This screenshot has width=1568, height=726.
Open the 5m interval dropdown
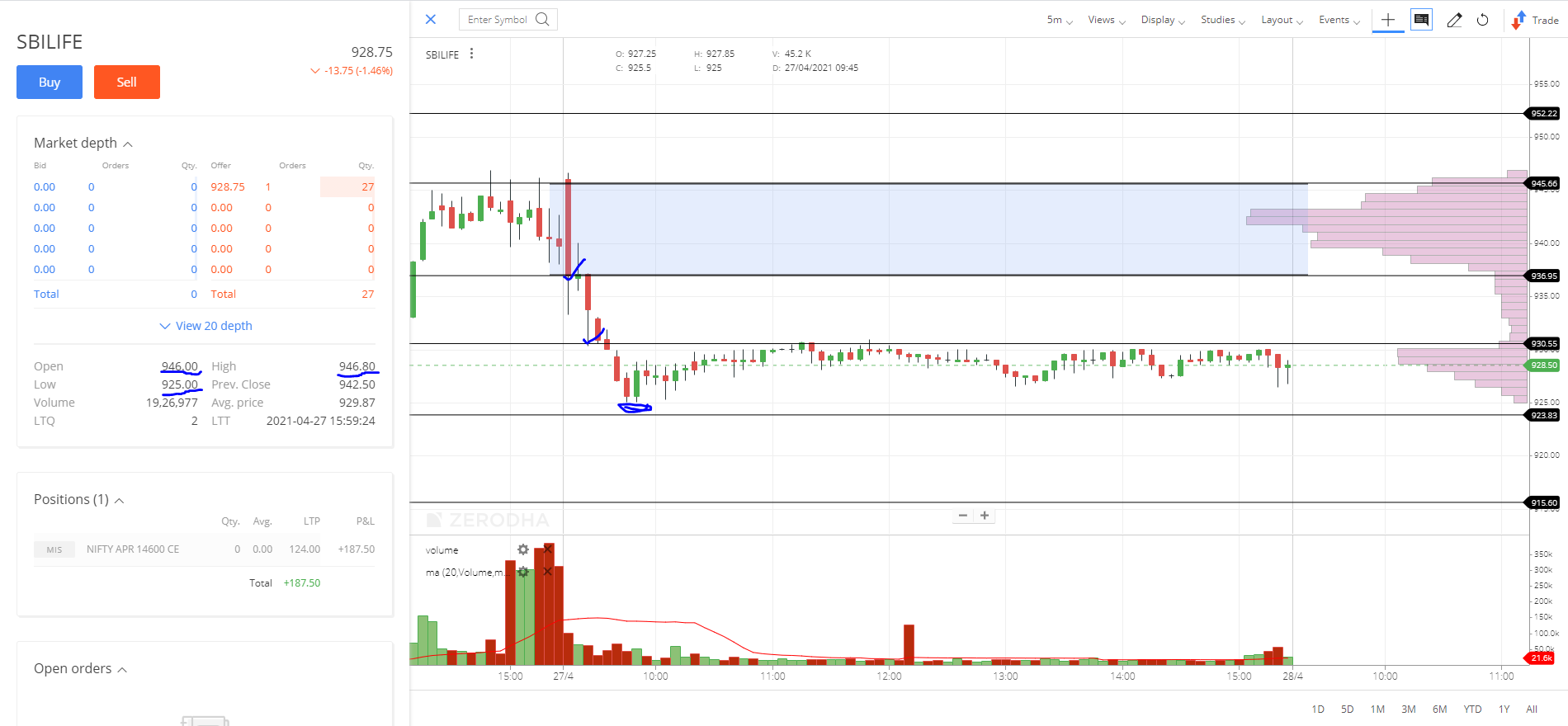(x=1060, y=20)
